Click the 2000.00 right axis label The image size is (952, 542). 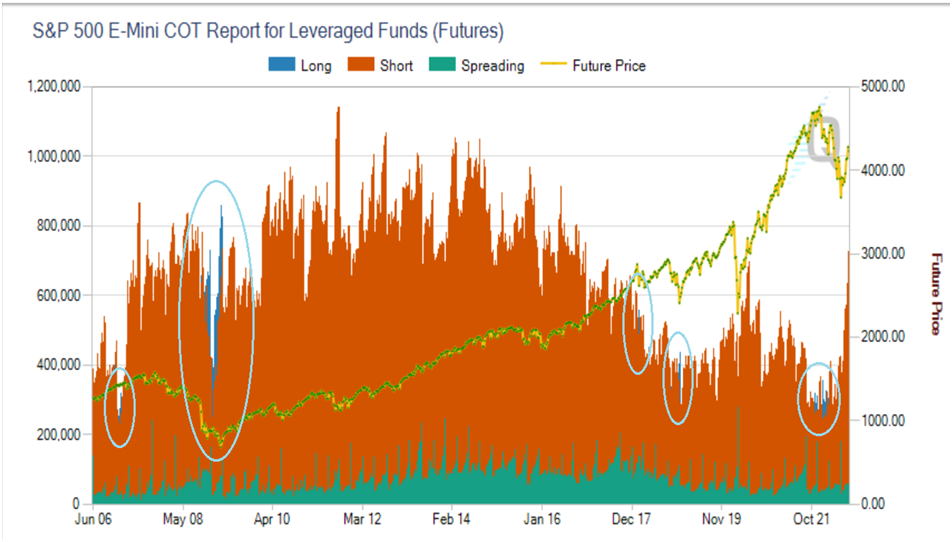883,337
